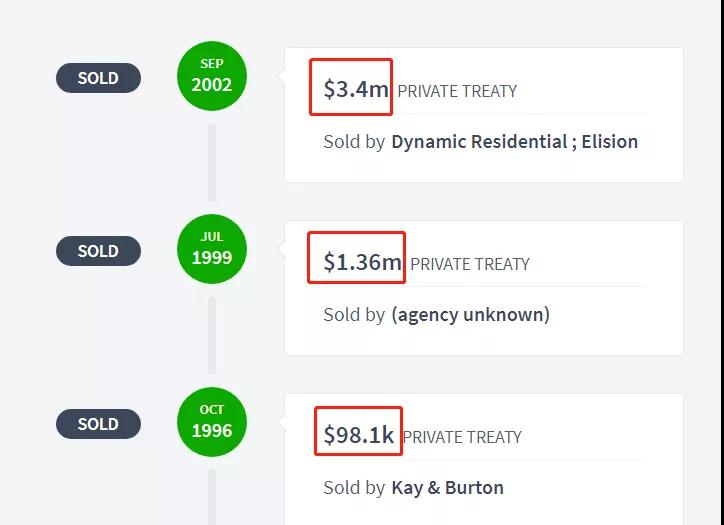724x525 pixels.
Task: Click the Jul 1999 timeline circle
Action: 211,249
